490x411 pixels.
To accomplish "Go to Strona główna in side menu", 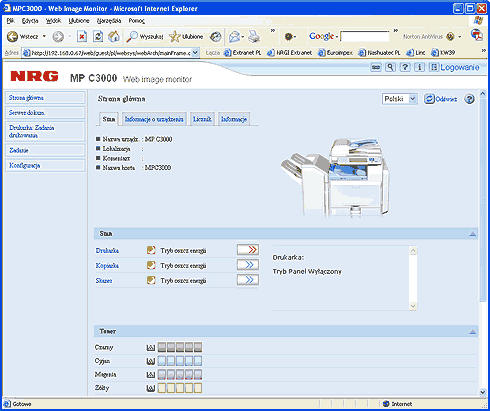I will 45,98.
